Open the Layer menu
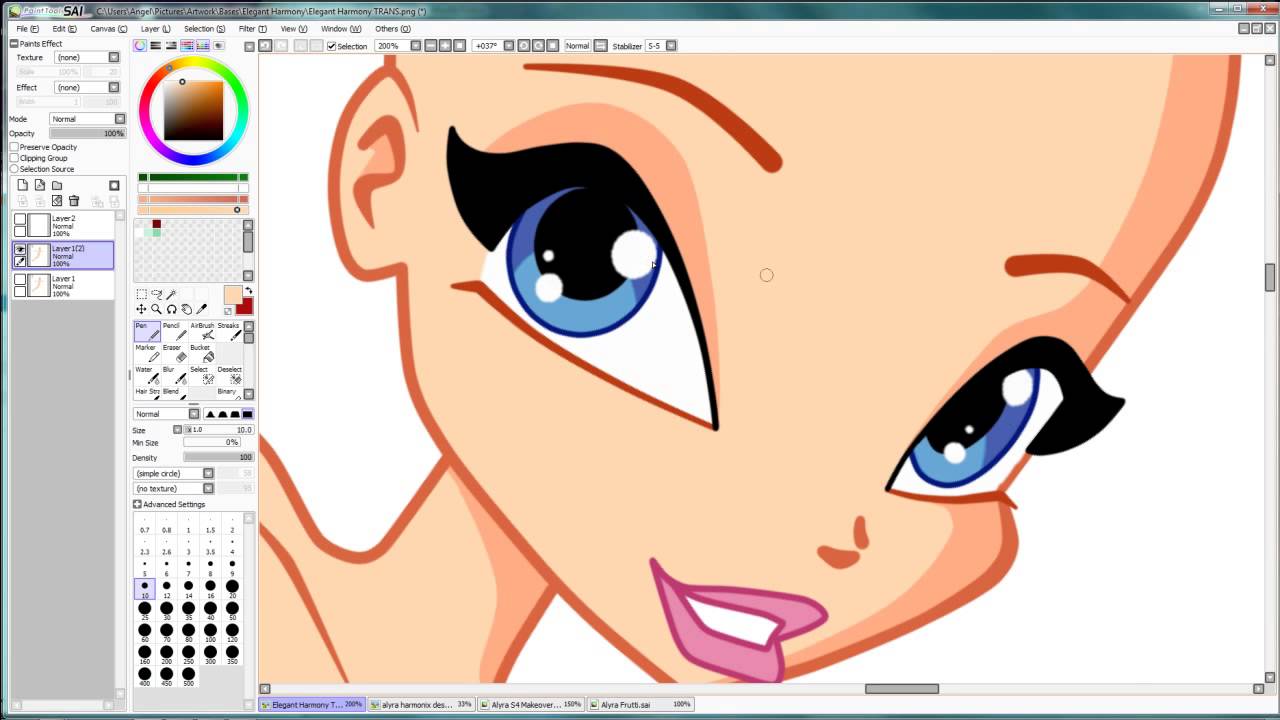Viewport: 1280px width, 720px height. (155, 29)
